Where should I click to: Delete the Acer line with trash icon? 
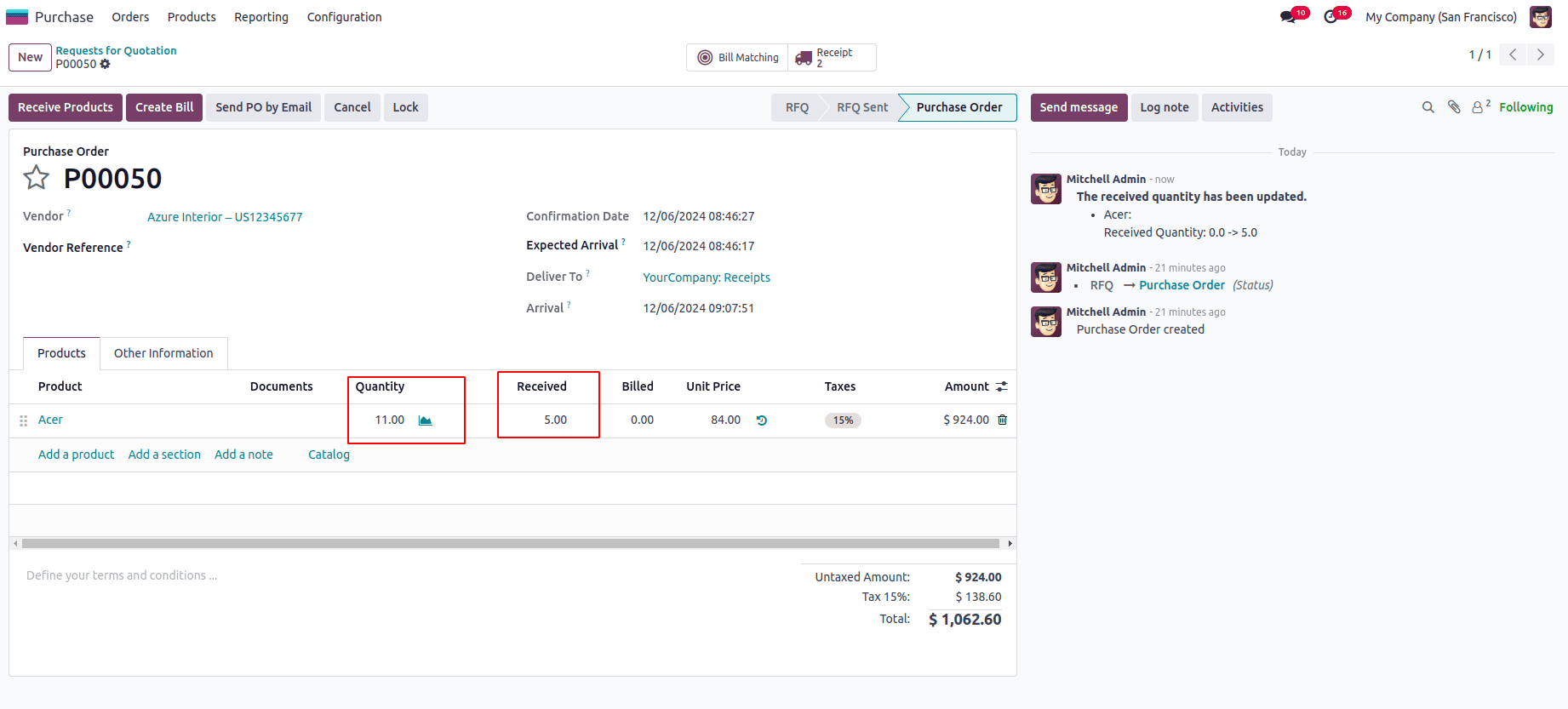pos(1003,420)
